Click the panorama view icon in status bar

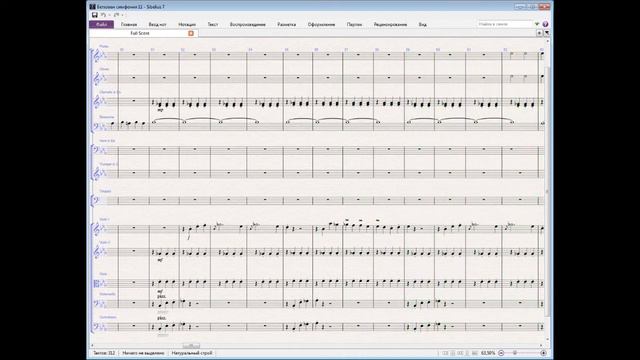pyautogui.click(x=475, y=353)
